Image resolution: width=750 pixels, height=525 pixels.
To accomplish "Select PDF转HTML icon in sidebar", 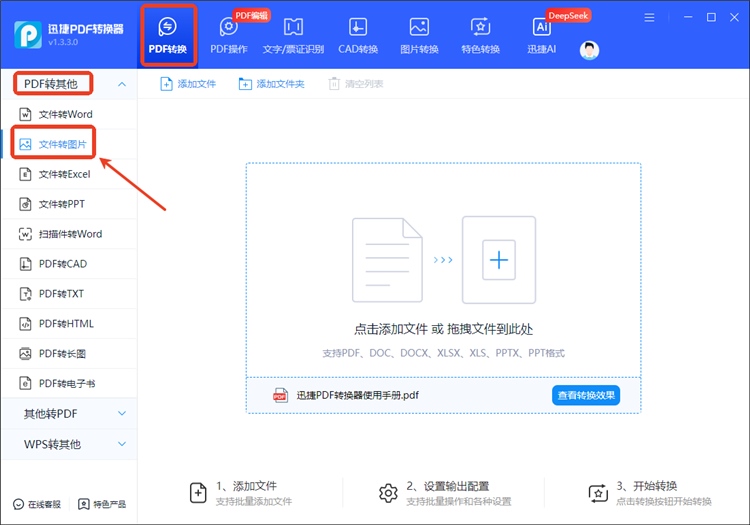I will (x=25, y=324).
